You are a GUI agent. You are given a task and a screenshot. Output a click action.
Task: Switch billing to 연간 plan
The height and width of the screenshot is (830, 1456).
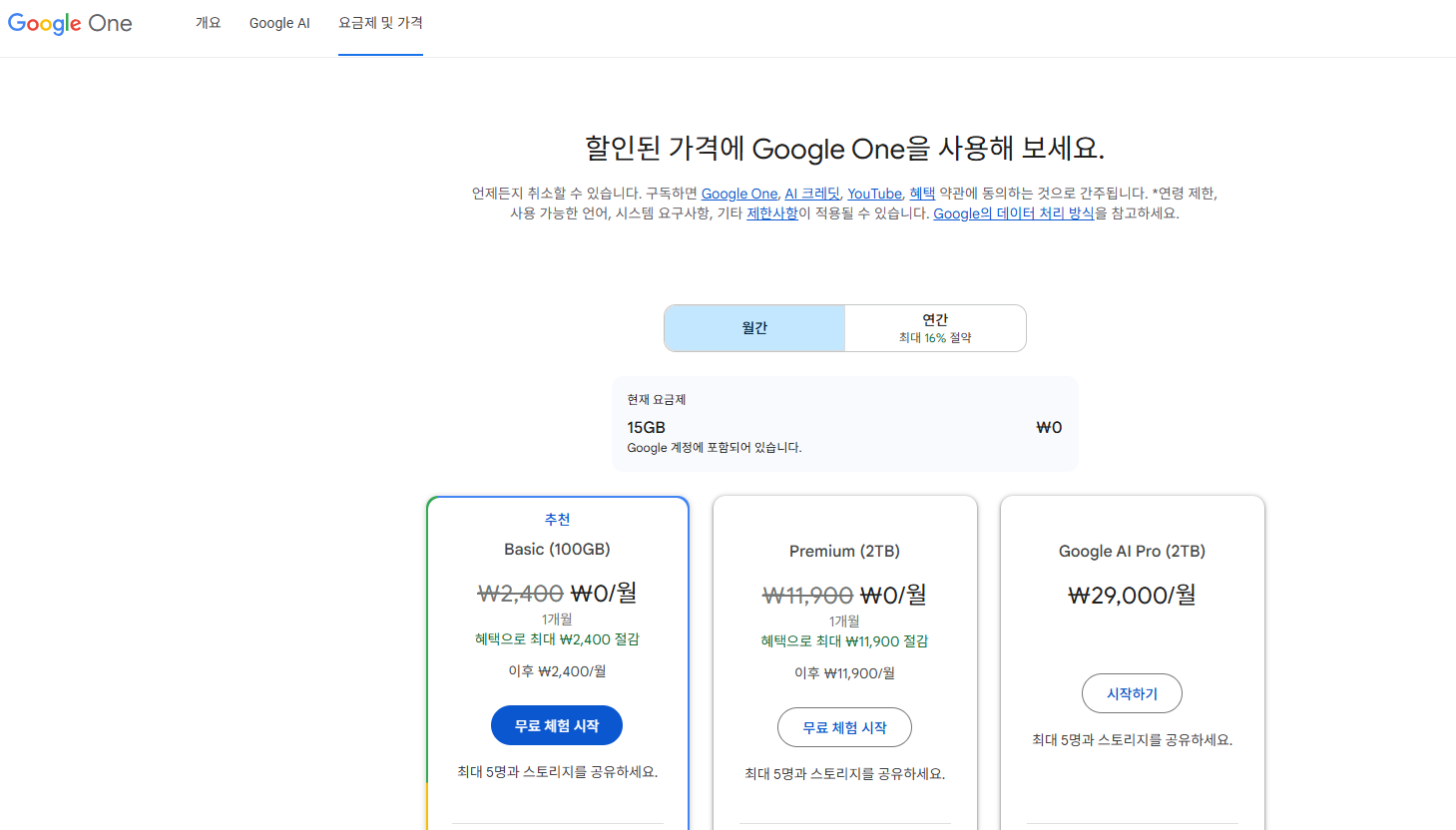pos(935,328)
